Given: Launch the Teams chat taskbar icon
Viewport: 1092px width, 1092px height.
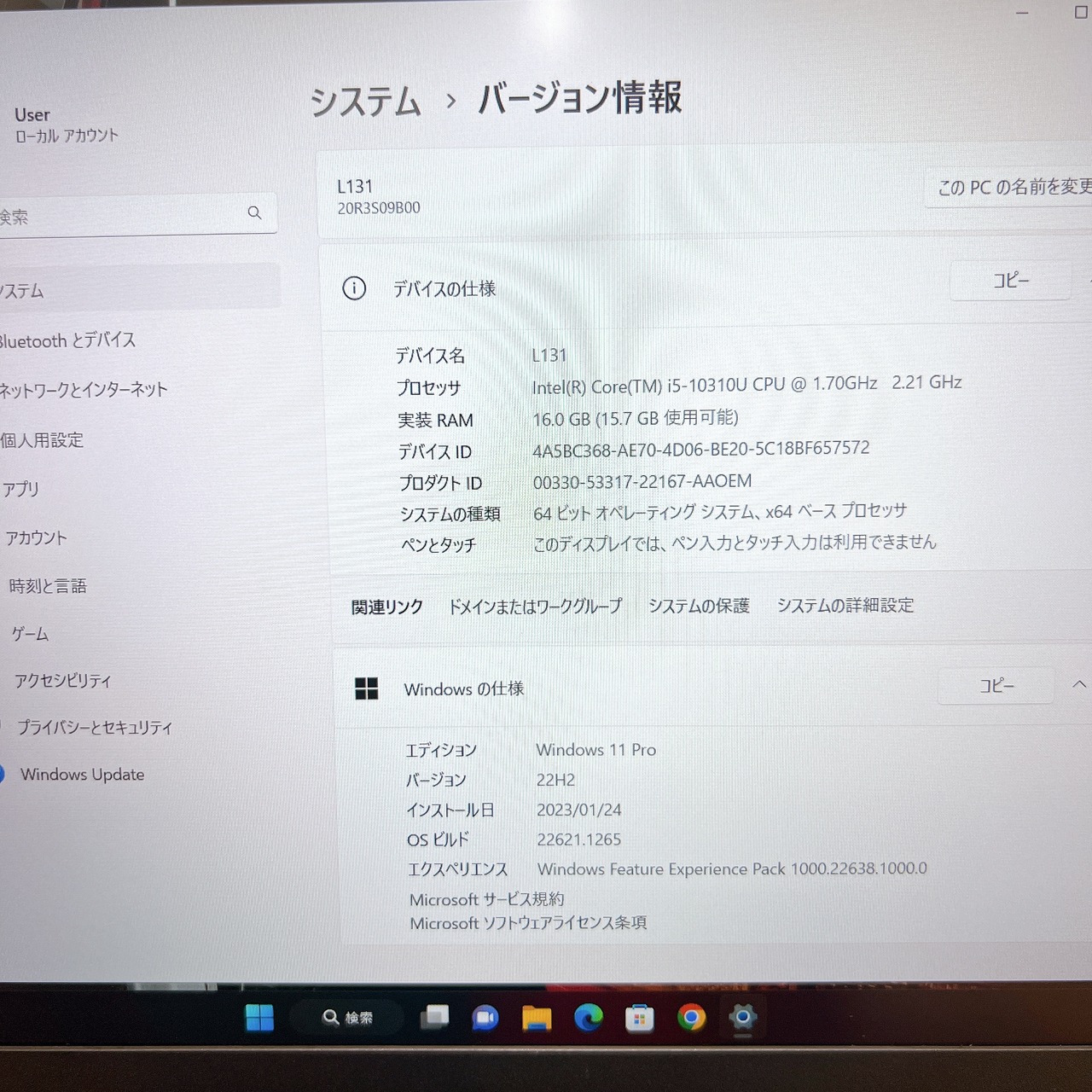Looking at the screenshot, I should point(485,1017).
